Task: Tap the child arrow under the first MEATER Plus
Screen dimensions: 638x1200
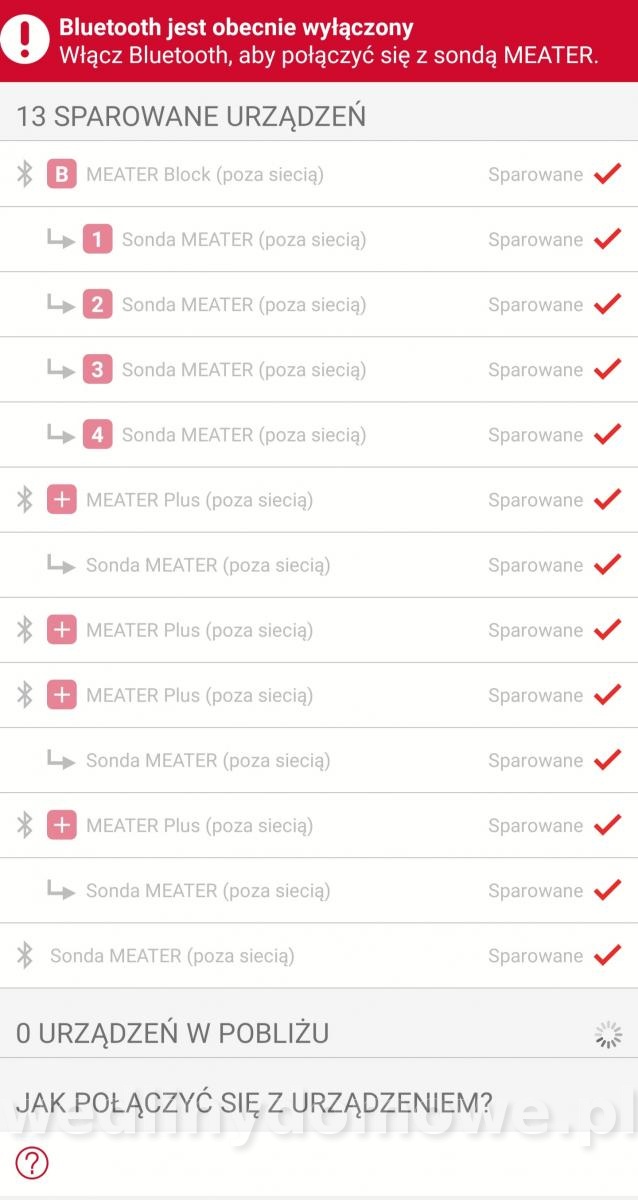Action: [61, 565]
